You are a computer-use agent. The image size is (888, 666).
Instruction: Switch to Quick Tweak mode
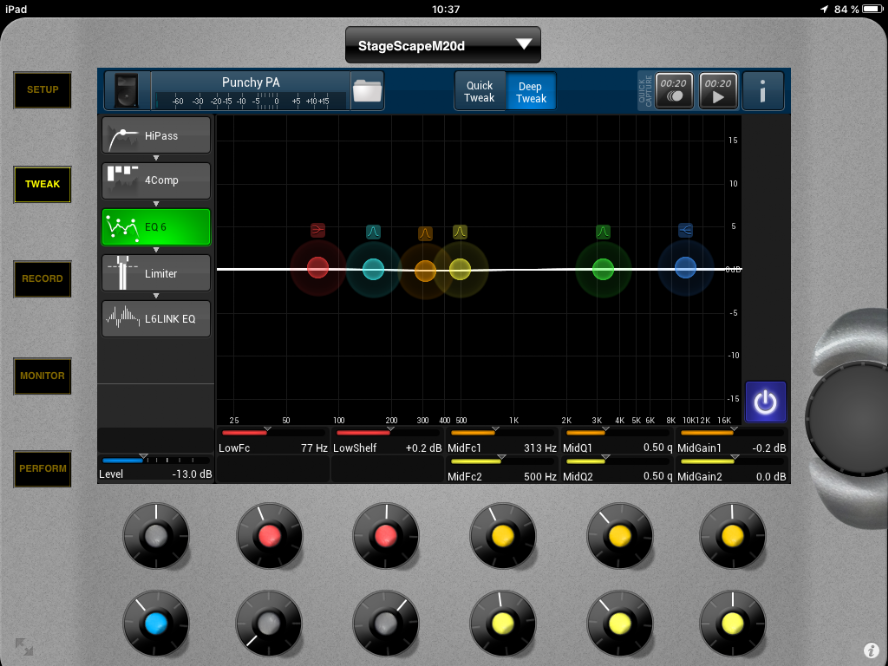[x=480, y=91]
